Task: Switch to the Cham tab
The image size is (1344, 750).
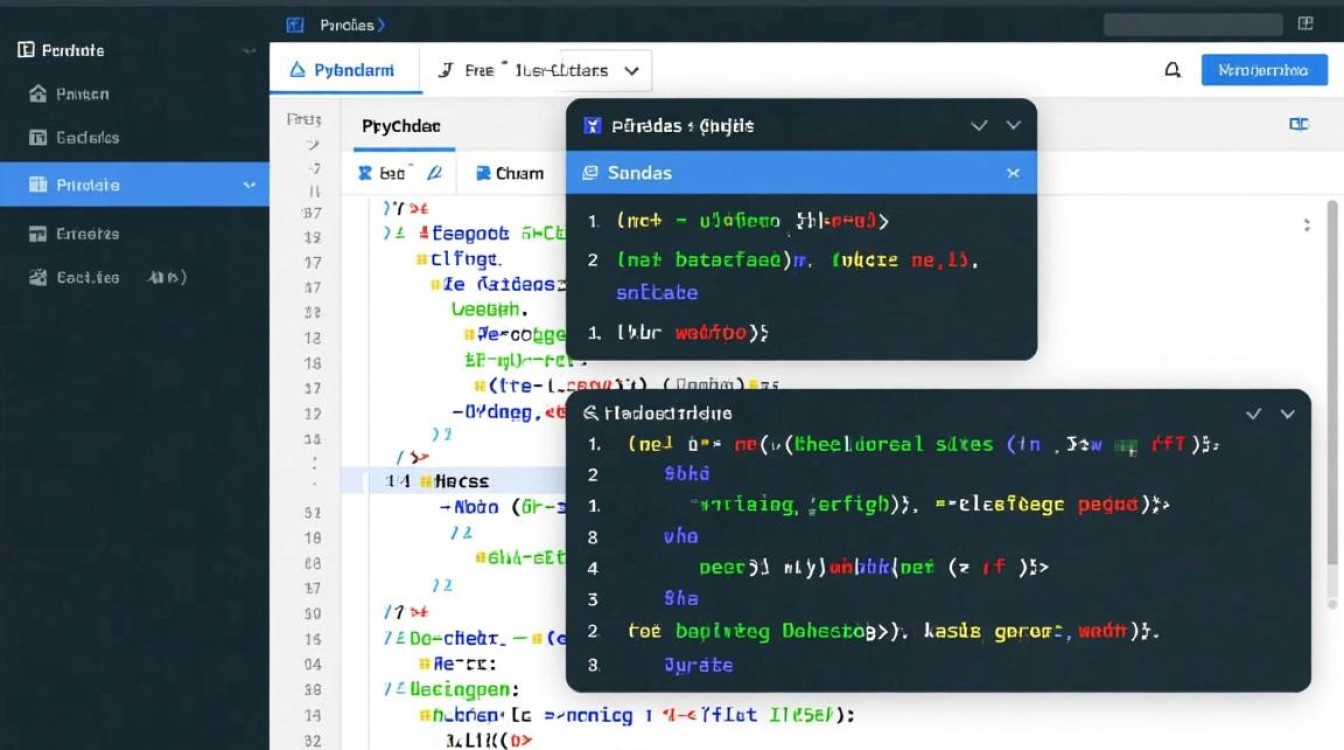Action: (510, 173)
